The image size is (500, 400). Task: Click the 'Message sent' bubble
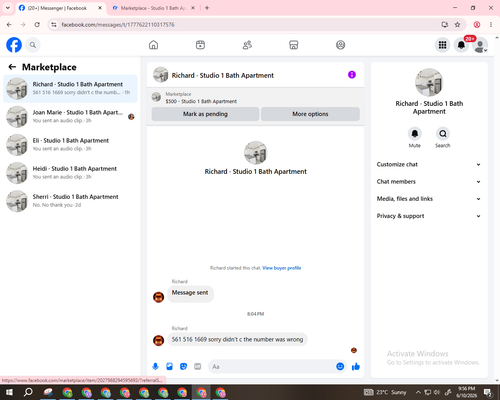point(190,293)
